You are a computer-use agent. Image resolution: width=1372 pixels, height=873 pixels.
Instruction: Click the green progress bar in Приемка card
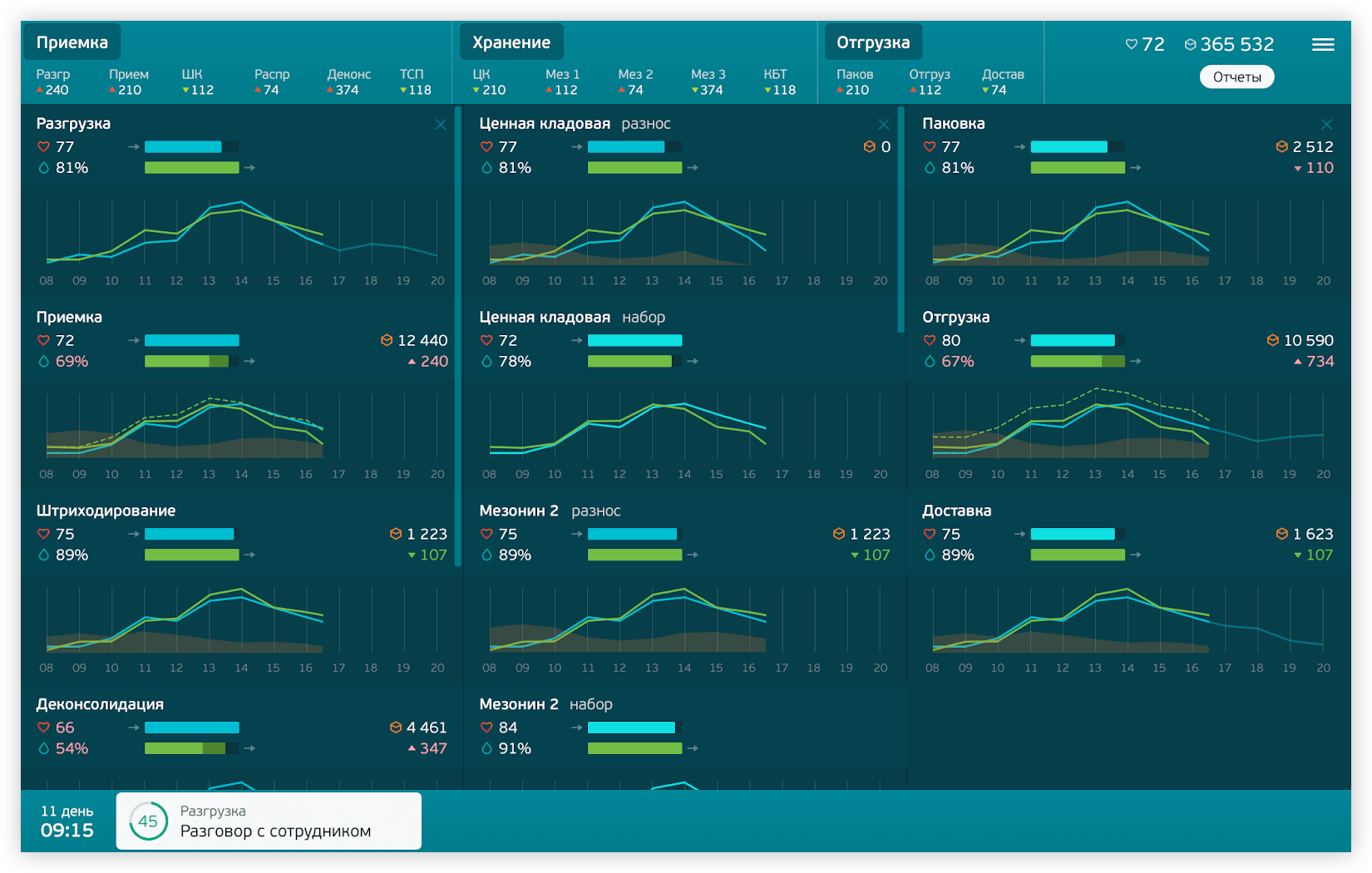click(x=191, y=361)
